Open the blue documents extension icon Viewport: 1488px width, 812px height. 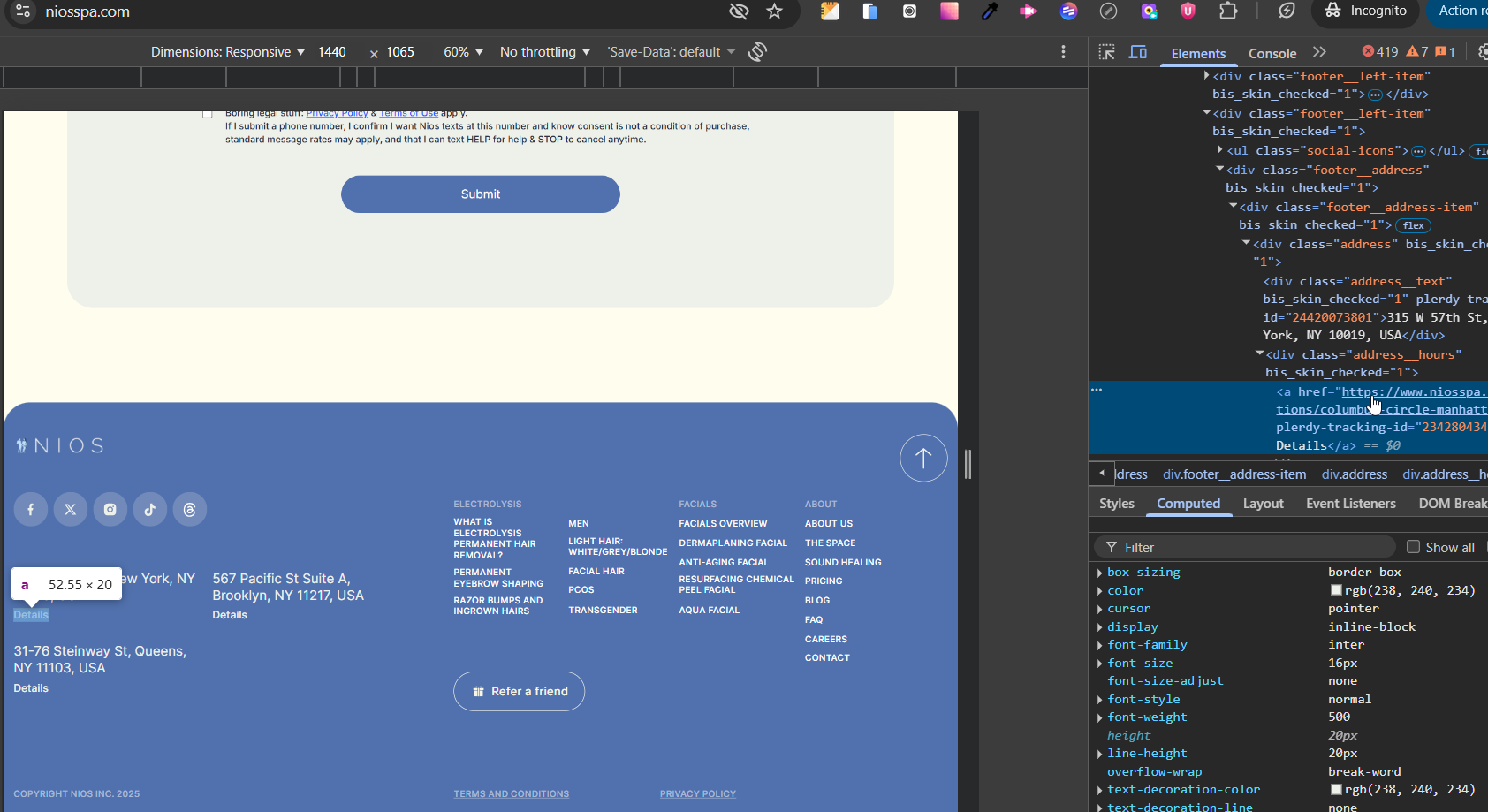tap(869, 11)
